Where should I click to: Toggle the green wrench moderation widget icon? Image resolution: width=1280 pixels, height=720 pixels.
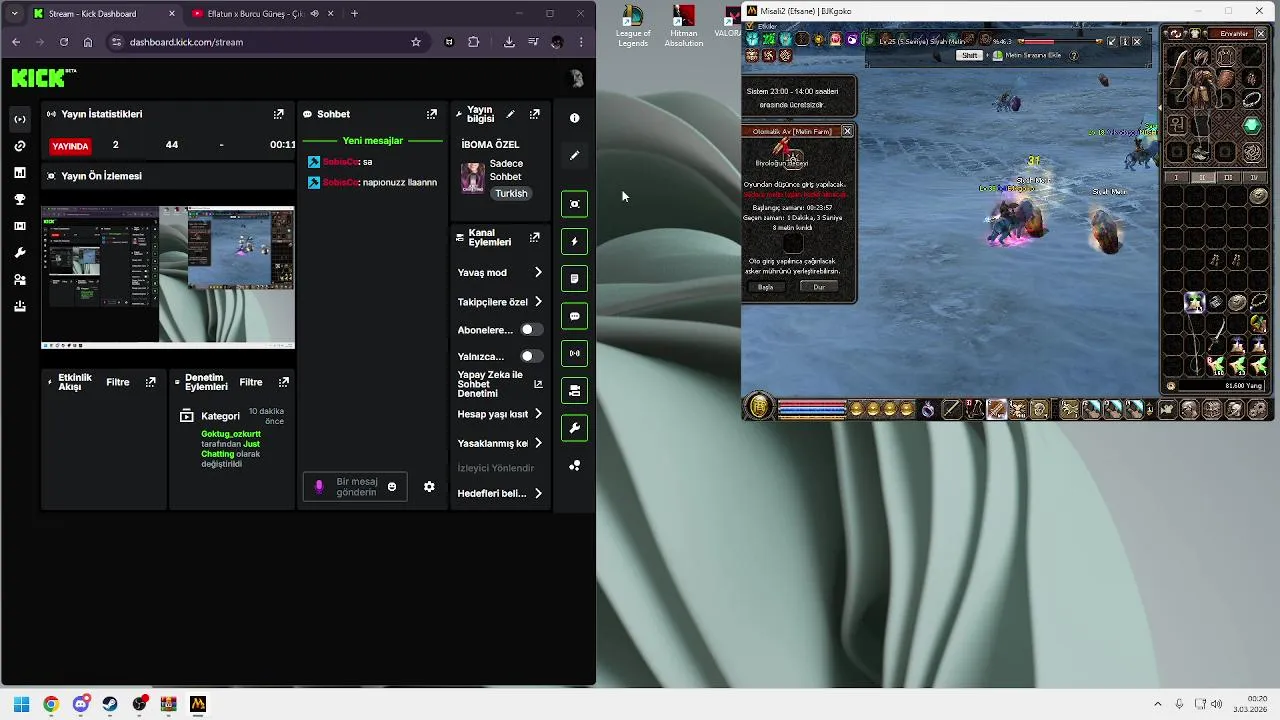click(574, 428)
